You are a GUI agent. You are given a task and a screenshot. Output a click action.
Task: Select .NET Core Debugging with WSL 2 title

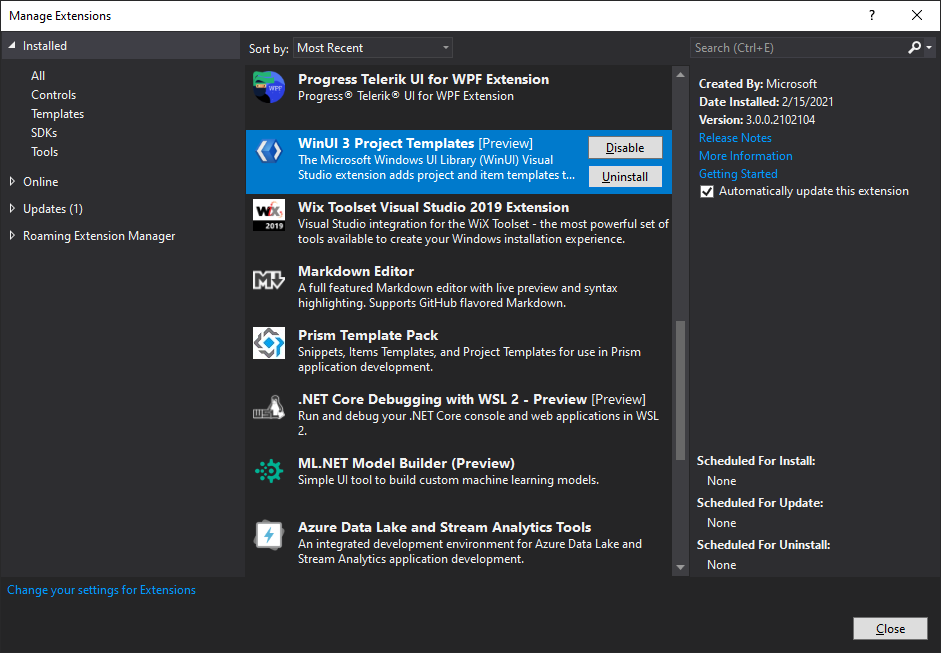coord(442,399)
